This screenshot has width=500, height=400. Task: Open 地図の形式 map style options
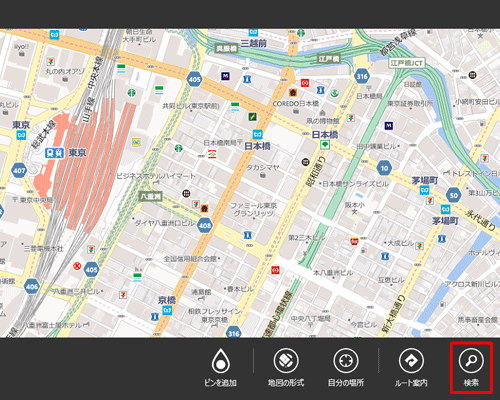[x=286, y=361]
